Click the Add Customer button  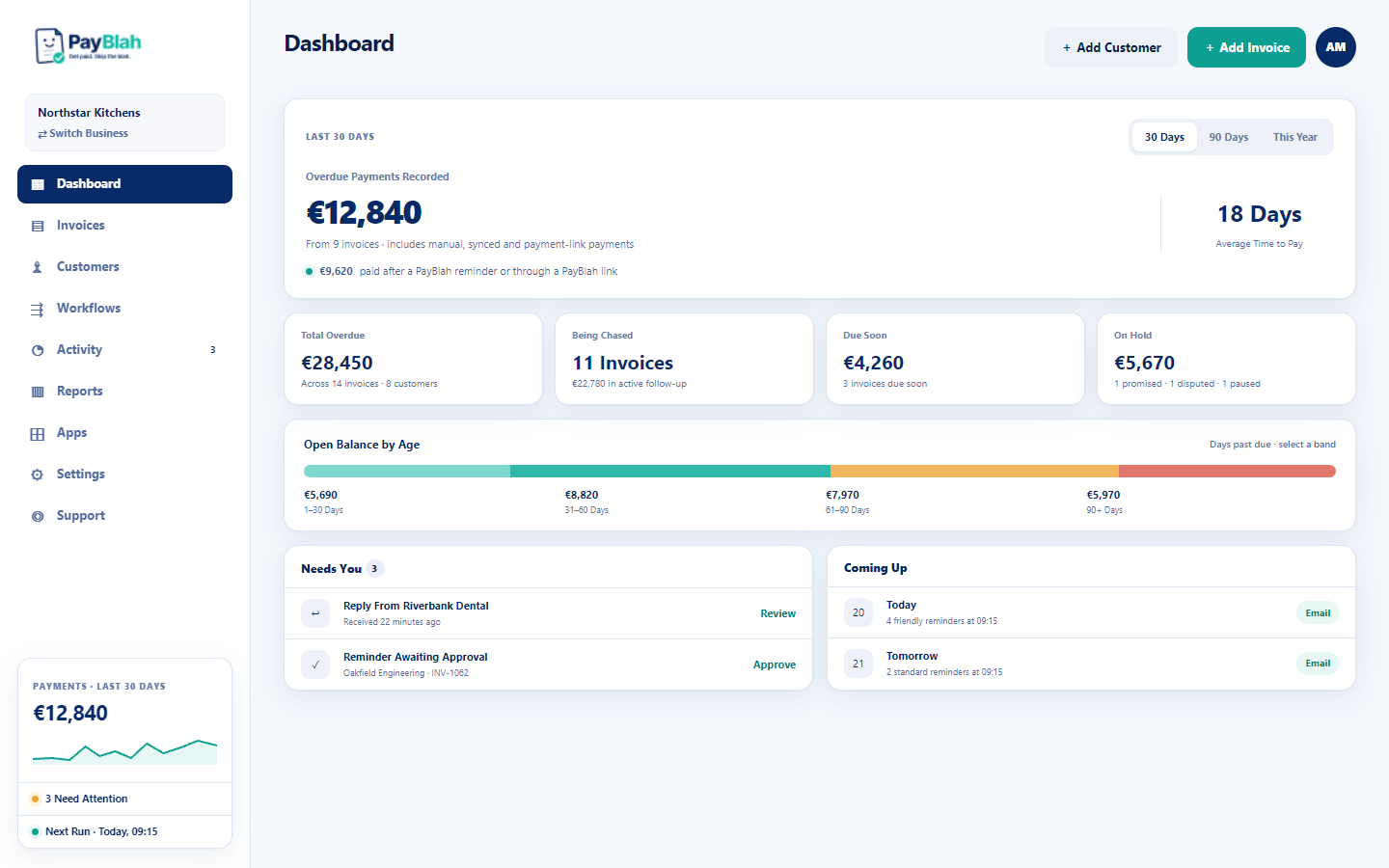[x=1111, y=47]
